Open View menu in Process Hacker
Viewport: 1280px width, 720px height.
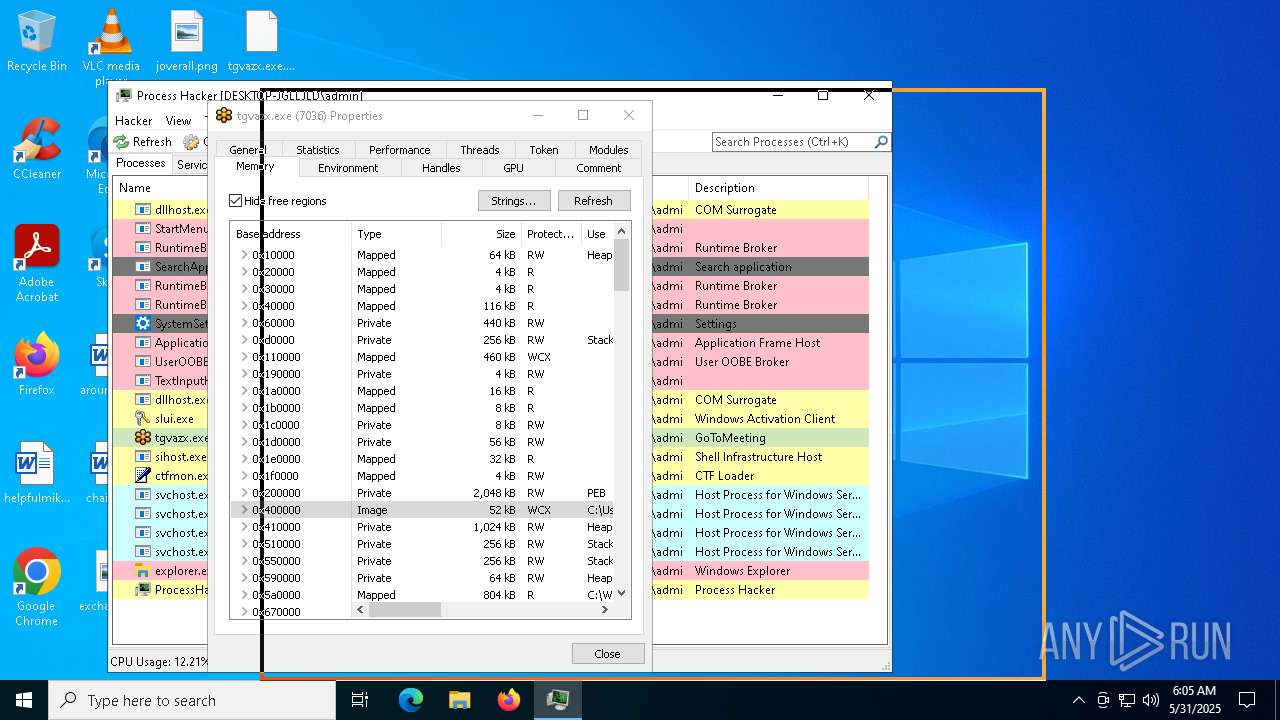pos(178,120)
